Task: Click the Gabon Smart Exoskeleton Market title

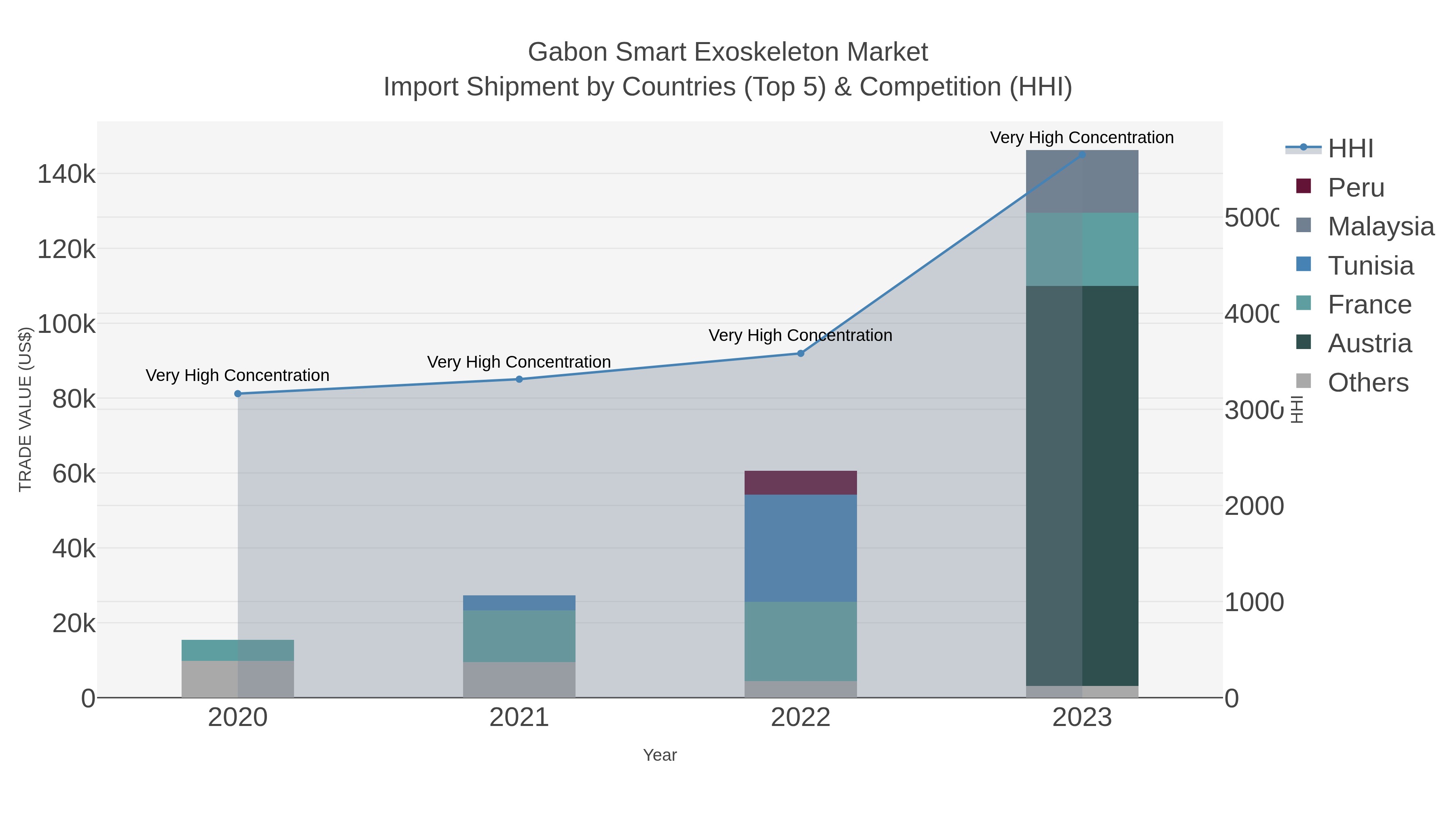Action: pos(728,52)
